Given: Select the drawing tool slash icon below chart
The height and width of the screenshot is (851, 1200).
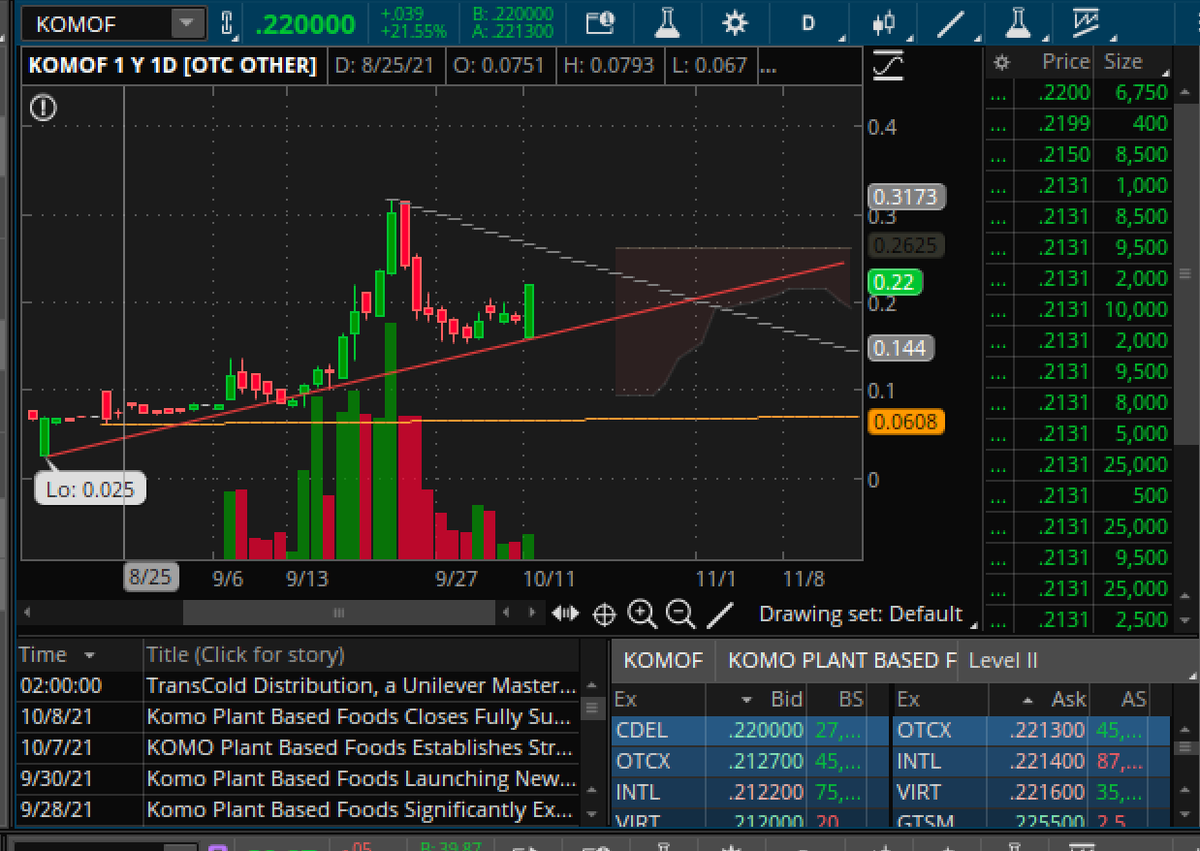Looking at the screenshot, I should (720, 614).
